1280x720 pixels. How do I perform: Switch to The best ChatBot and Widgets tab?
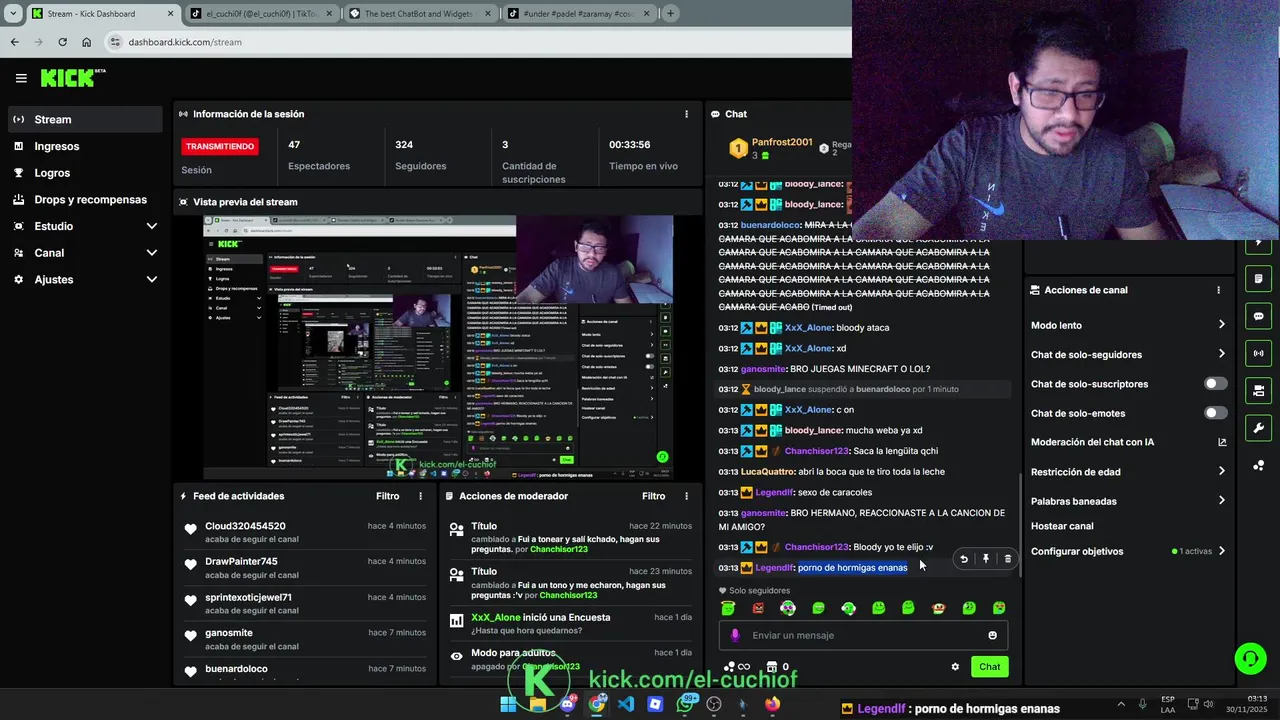tap(420, 13)
